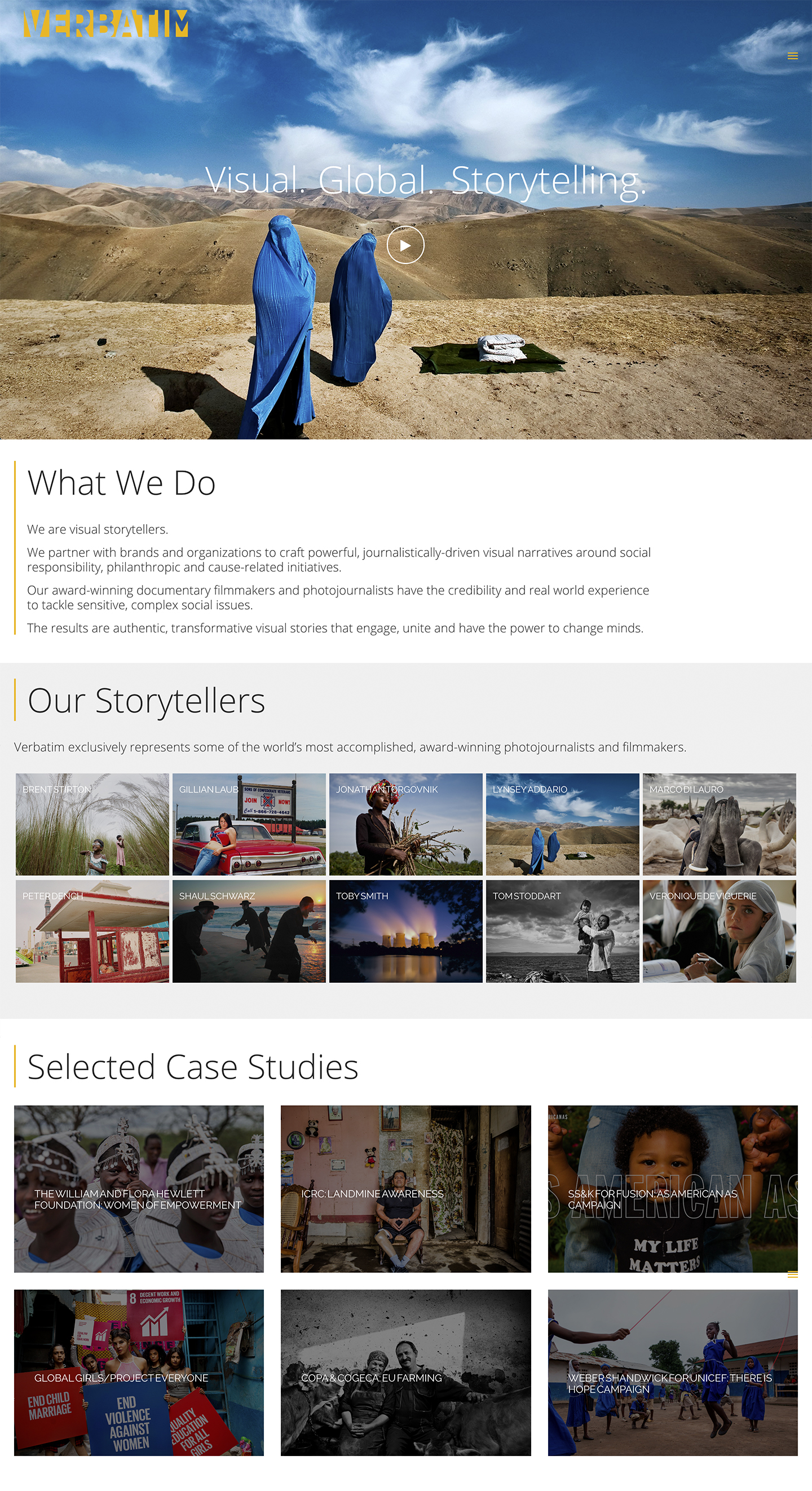Open the small hamburger icon beside the case studies

coord(792,1274)
